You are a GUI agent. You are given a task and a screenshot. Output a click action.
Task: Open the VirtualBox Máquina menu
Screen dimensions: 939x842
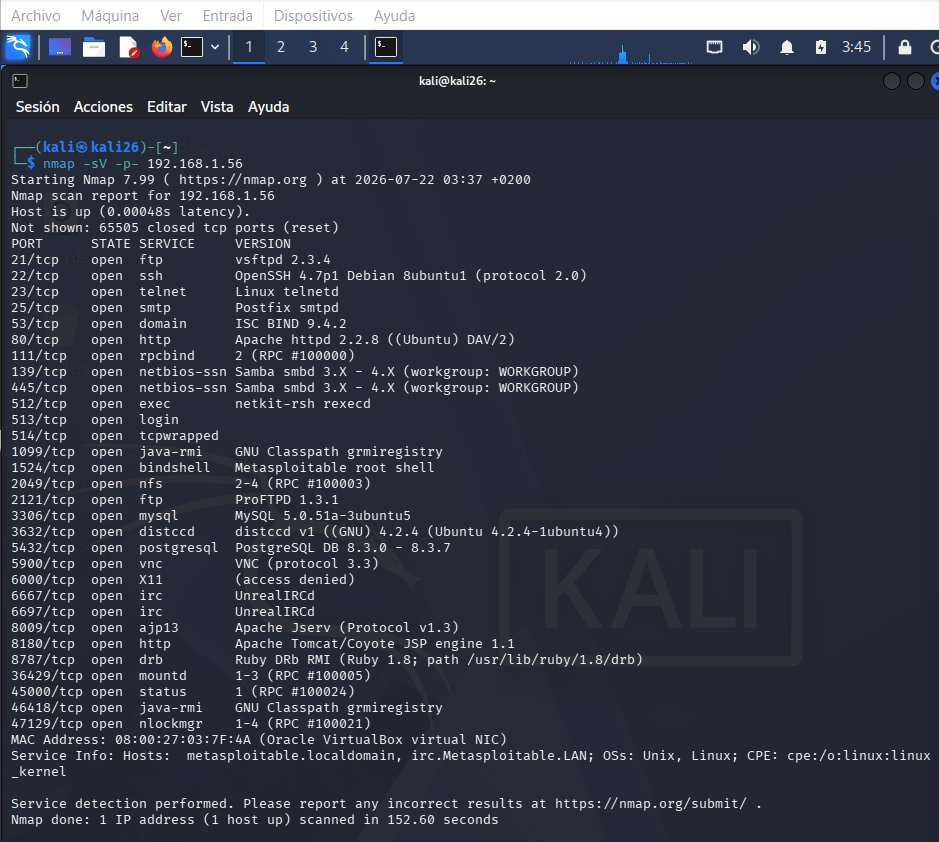point(110,16)
